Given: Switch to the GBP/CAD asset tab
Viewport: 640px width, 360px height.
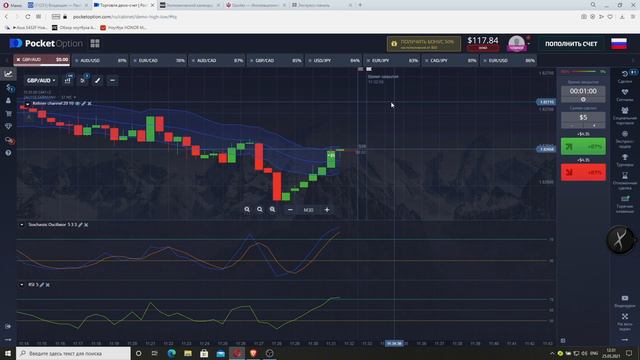Looking at the screenshot, I should 276,60.
